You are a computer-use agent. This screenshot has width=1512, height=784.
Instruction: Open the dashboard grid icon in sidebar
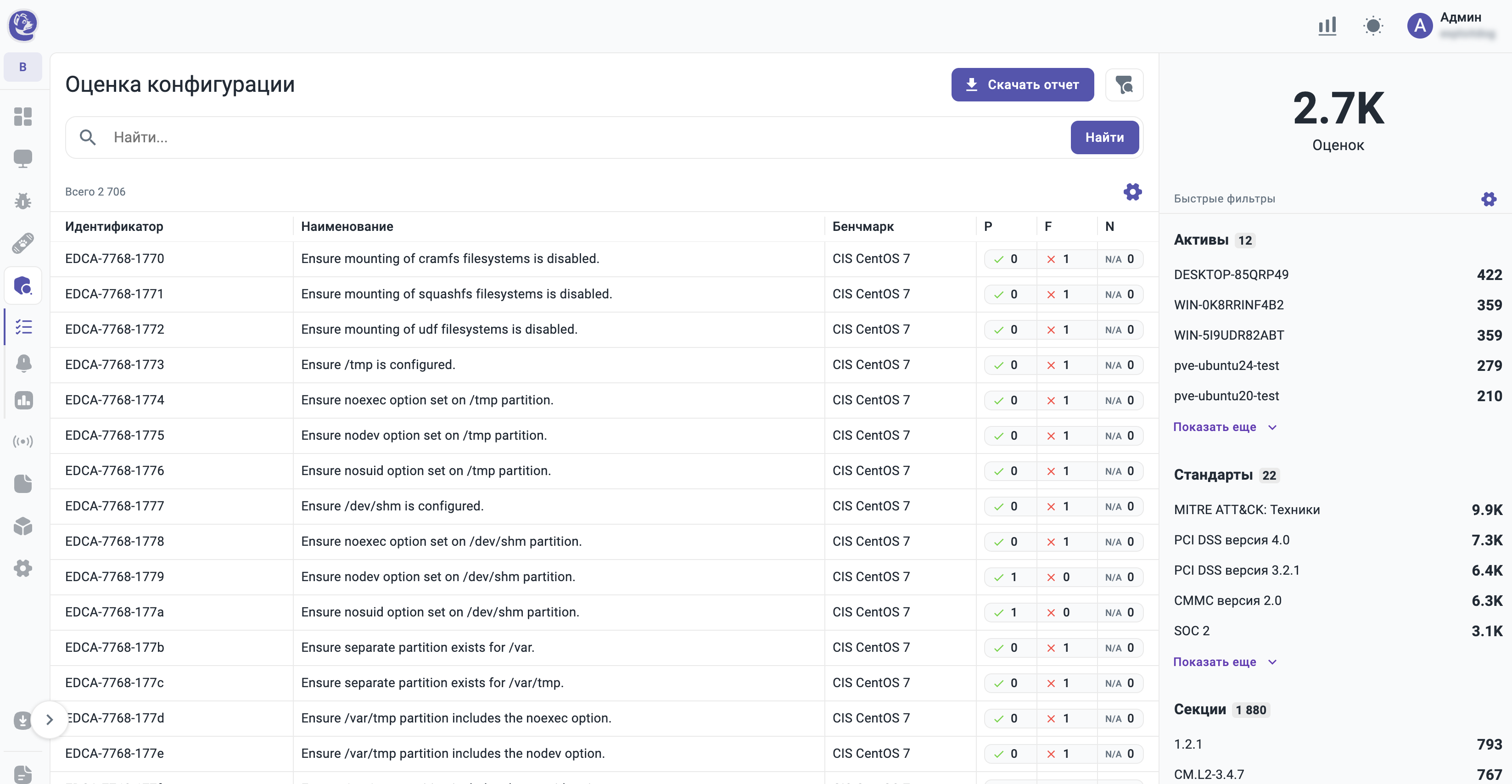pyautogui.click(x=23, y=116)
